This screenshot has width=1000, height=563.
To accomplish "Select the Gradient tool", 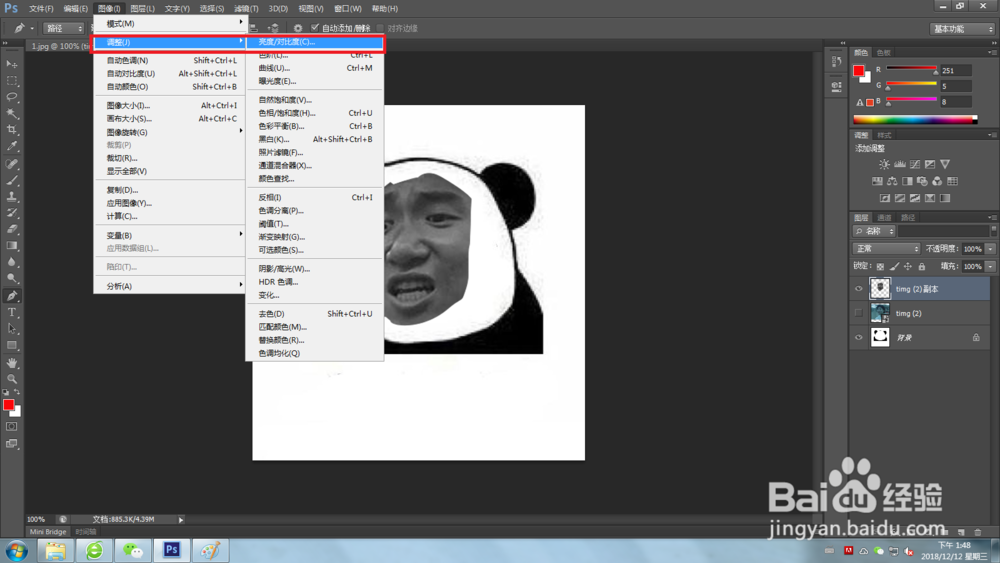I will (x=11, y=245).
